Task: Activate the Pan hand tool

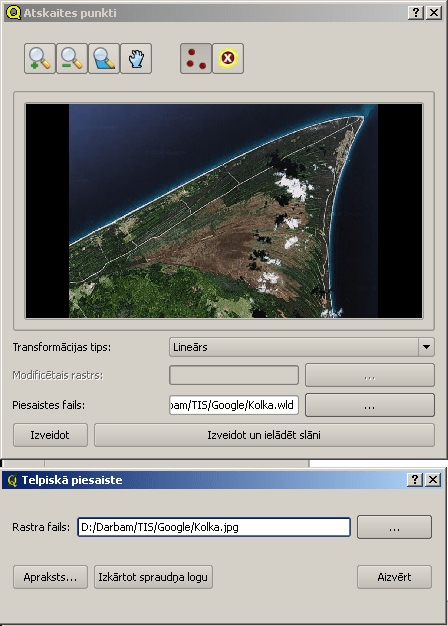Action: [136, 59]
